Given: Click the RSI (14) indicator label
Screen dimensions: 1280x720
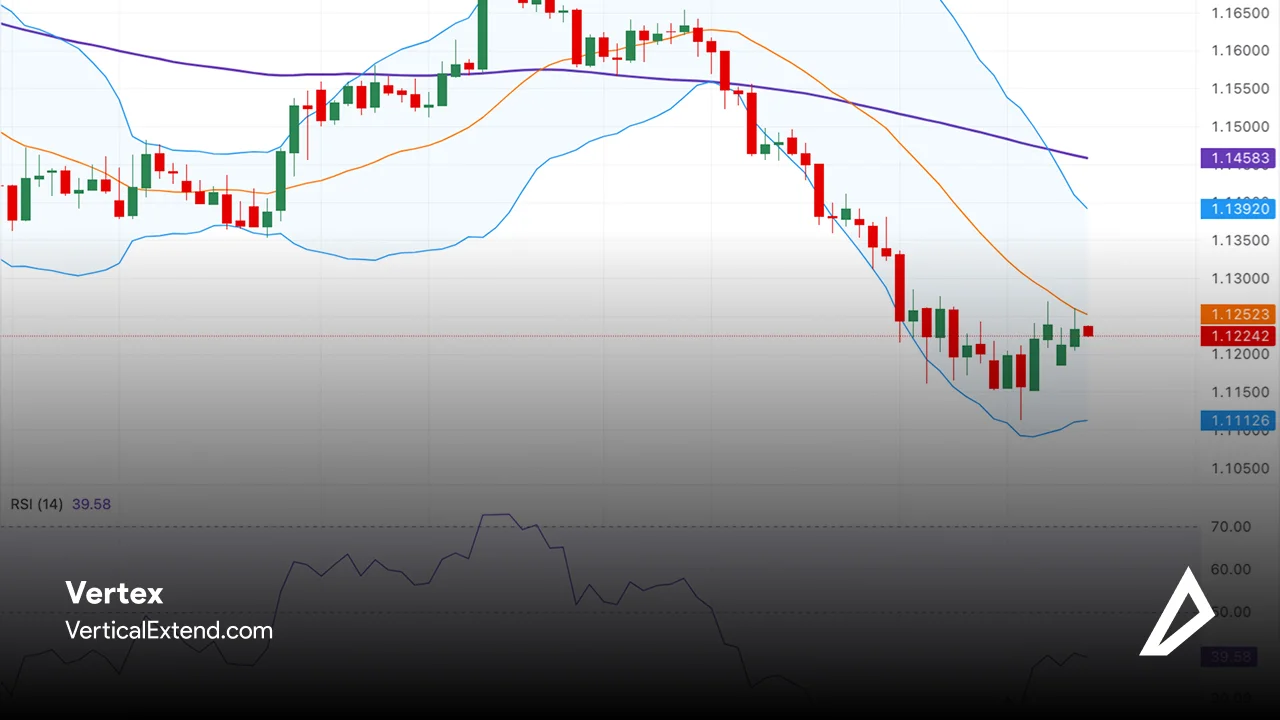Looking at the screenshot, I should coord(37,504).
